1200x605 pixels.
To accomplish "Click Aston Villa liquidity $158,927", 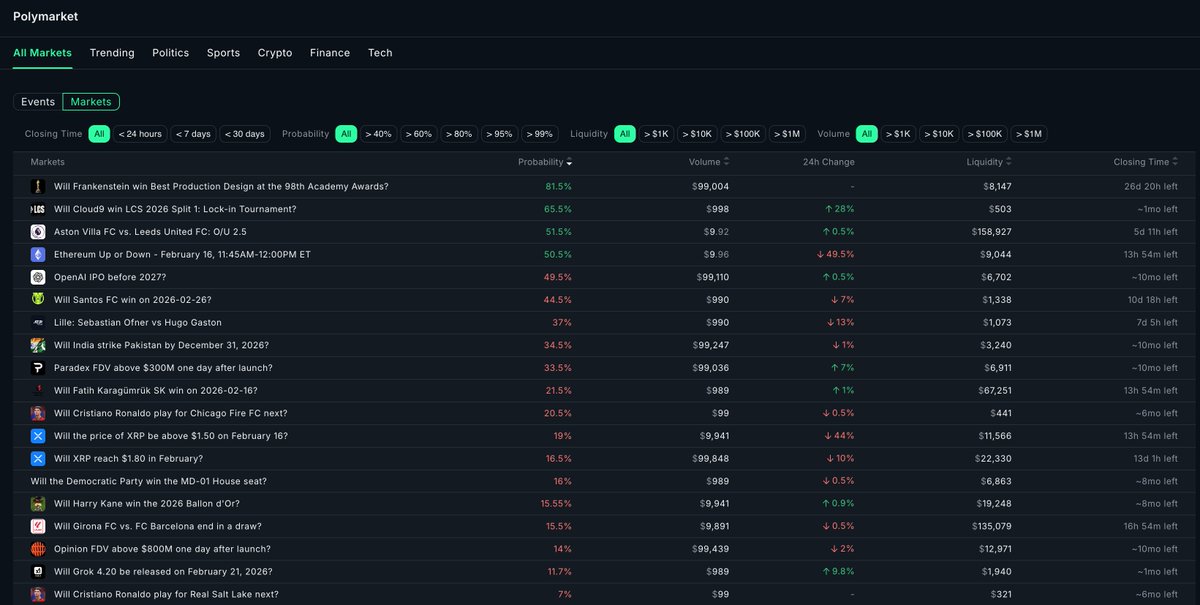I will coord(991,232).
